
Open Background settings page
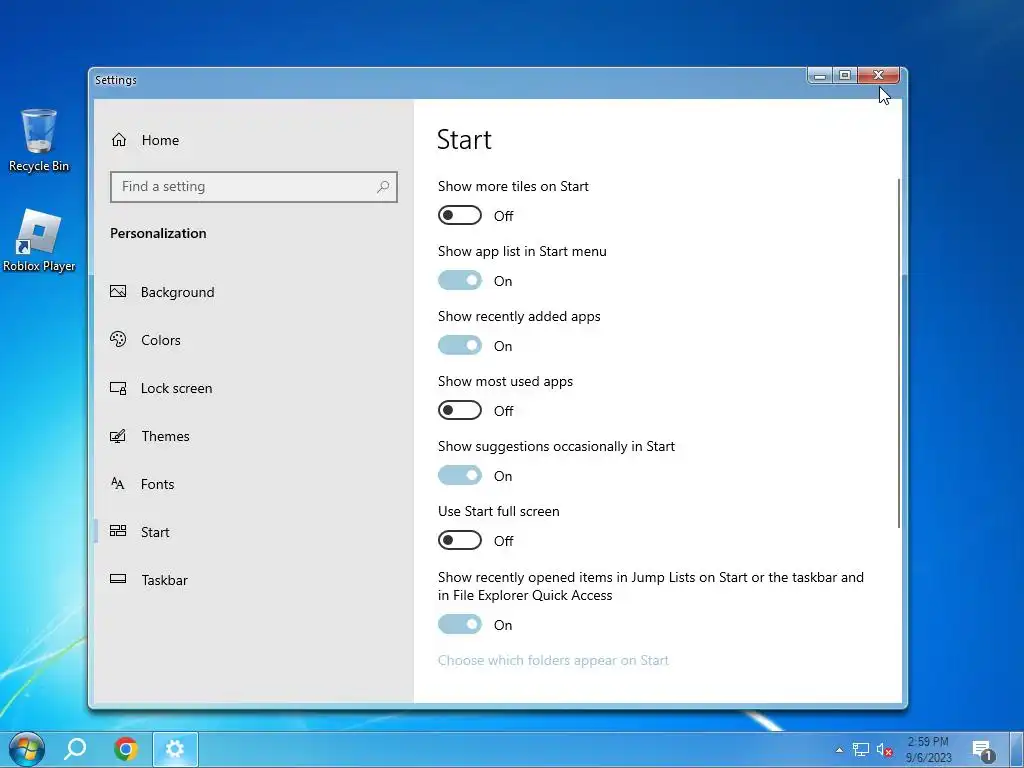coord(253,292)
